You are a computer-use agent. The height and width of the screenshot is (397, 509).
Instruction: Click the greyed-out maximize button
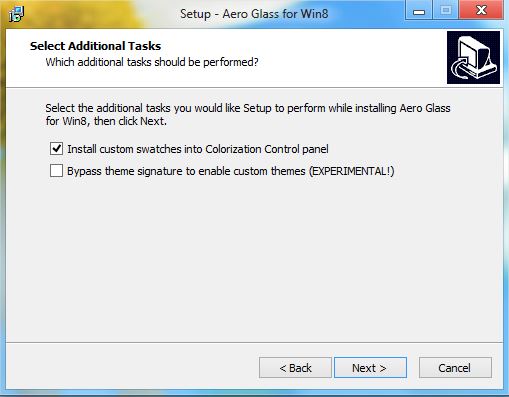tap(445, 10)
